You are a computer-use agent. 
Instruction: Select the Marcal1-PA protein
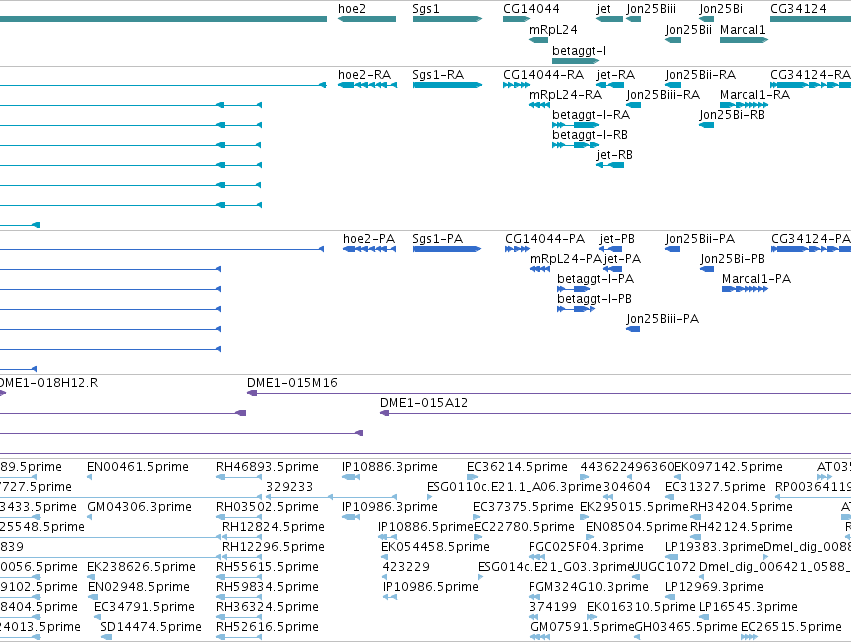[745, 289]
